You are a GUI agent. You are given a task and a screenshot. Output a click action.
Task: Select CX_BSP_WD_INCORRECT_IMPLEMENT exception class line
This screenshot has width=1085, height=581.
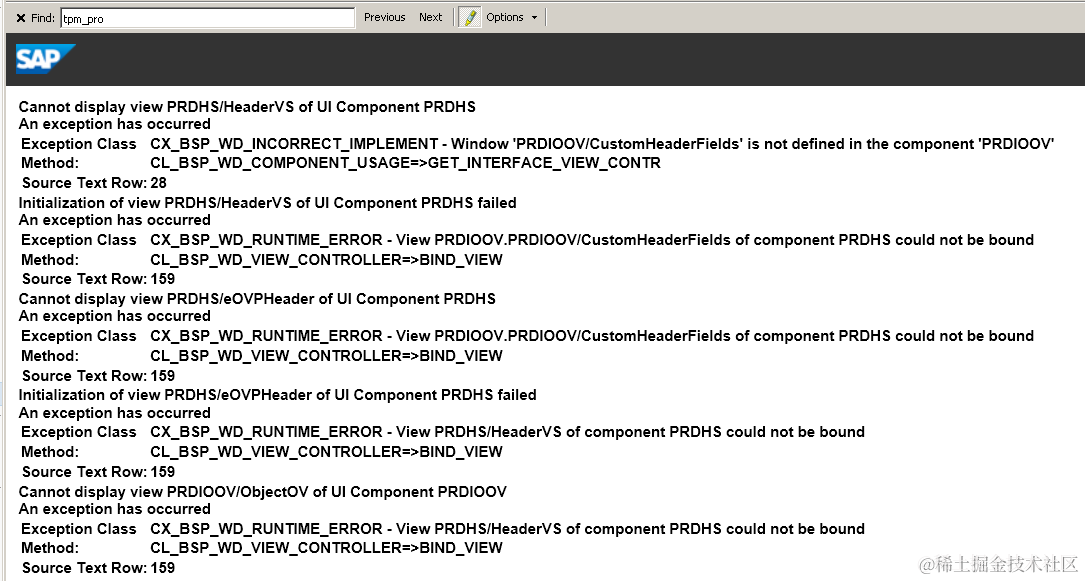point(602,144)
